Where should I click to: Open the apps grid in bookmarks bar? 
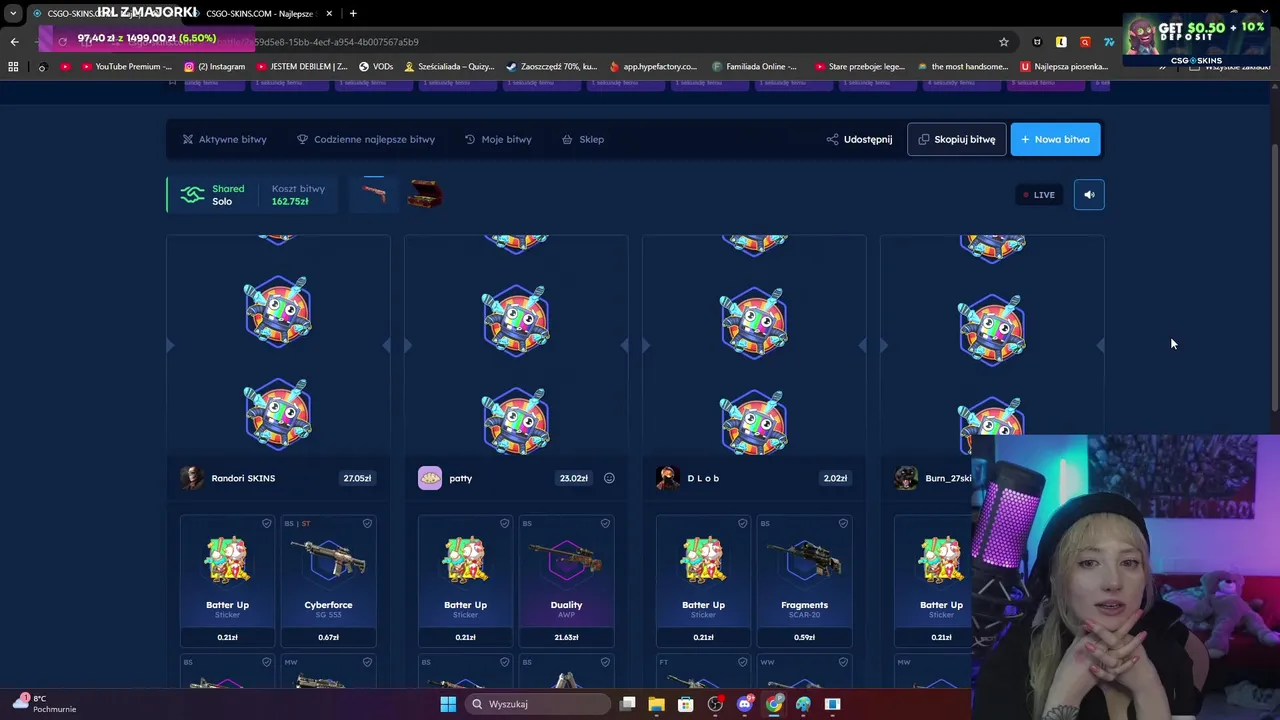click(13, 66)
